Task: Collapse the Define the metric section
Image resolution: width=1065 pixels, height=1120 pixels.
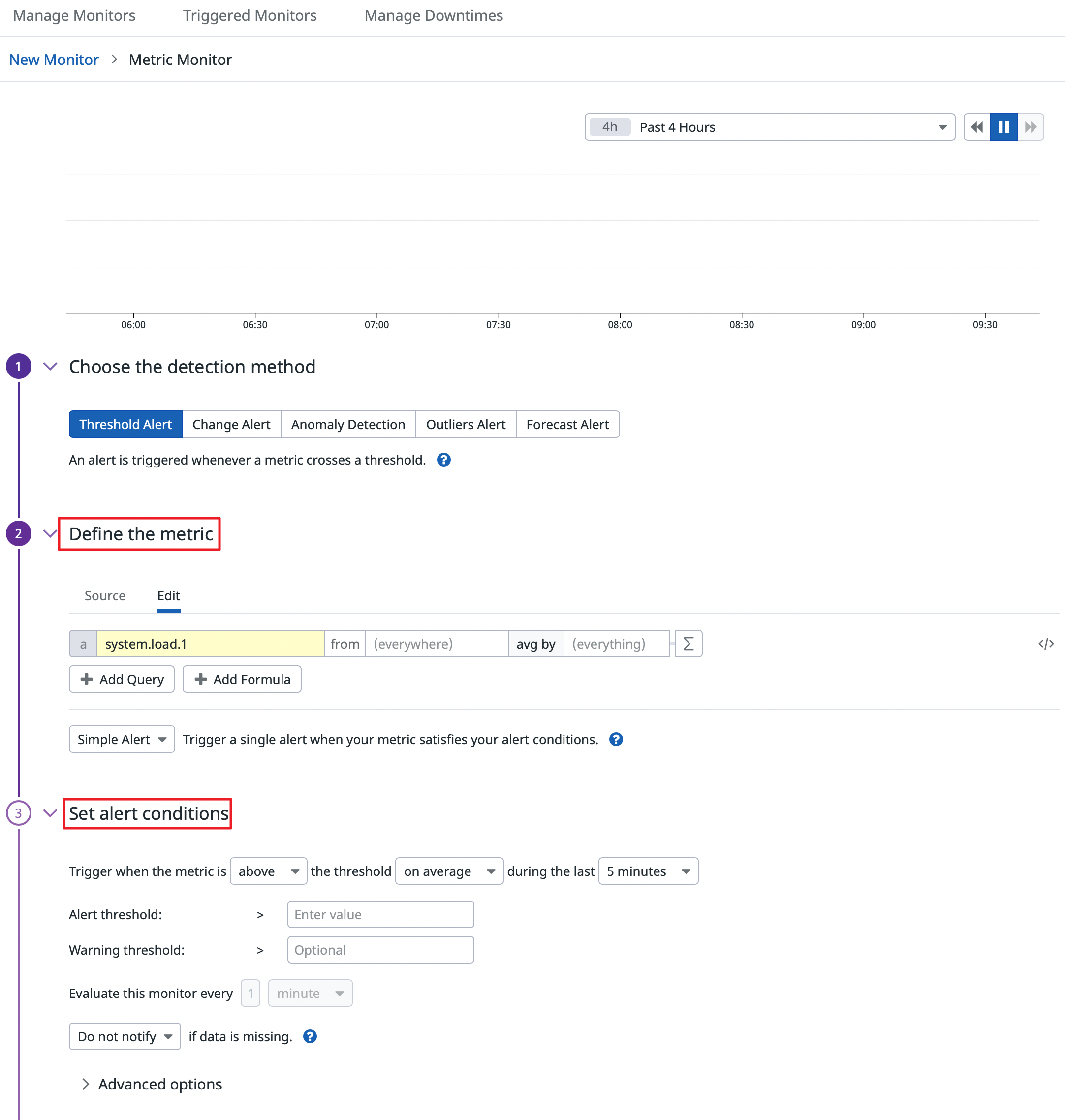Action: 50,533
